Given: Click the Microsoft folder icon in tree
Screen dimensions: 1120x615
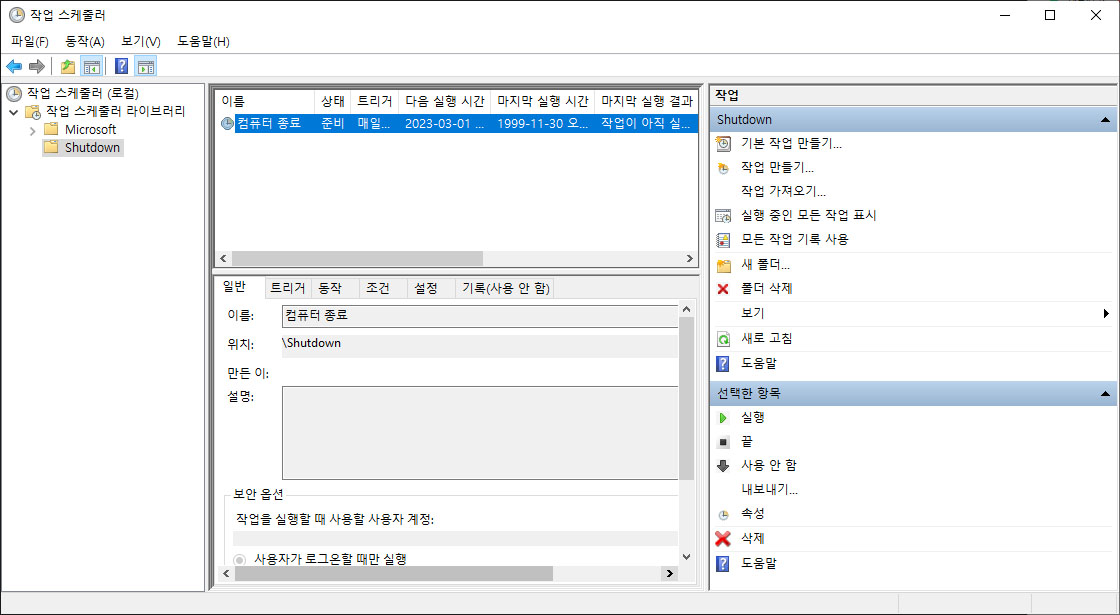Looking at the screenshot, I should click(51, 129).
